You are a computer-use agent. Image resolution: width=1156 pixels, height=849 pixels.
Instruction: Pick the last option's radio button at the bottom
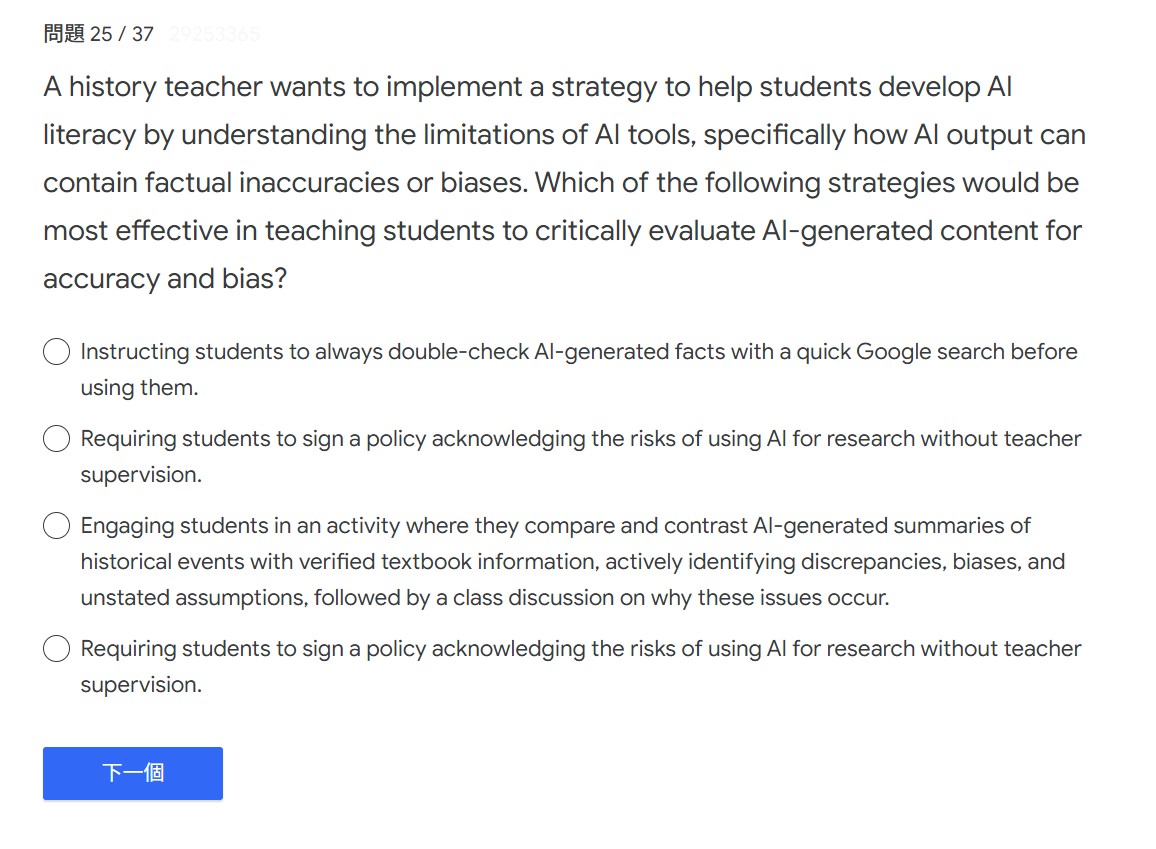57,649
